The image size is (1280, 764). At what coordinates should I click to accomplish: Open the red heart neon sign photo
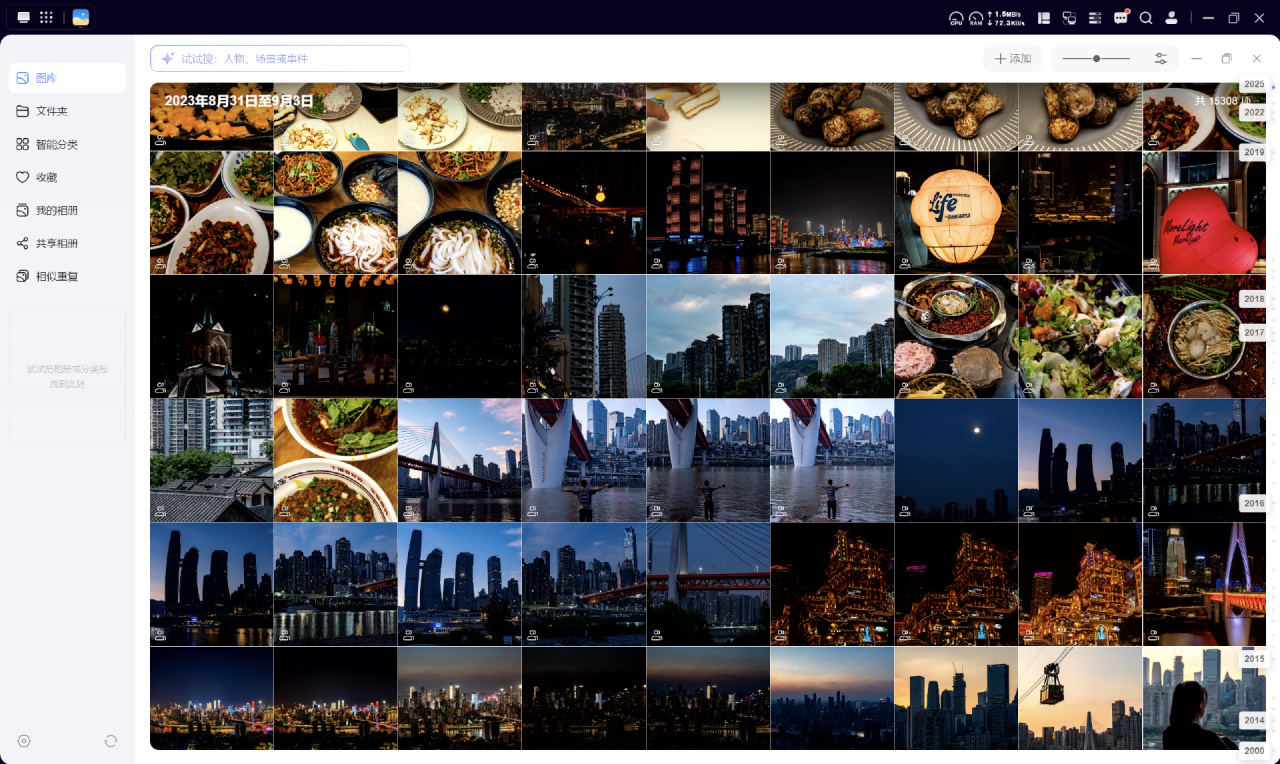click(1204, 213)
